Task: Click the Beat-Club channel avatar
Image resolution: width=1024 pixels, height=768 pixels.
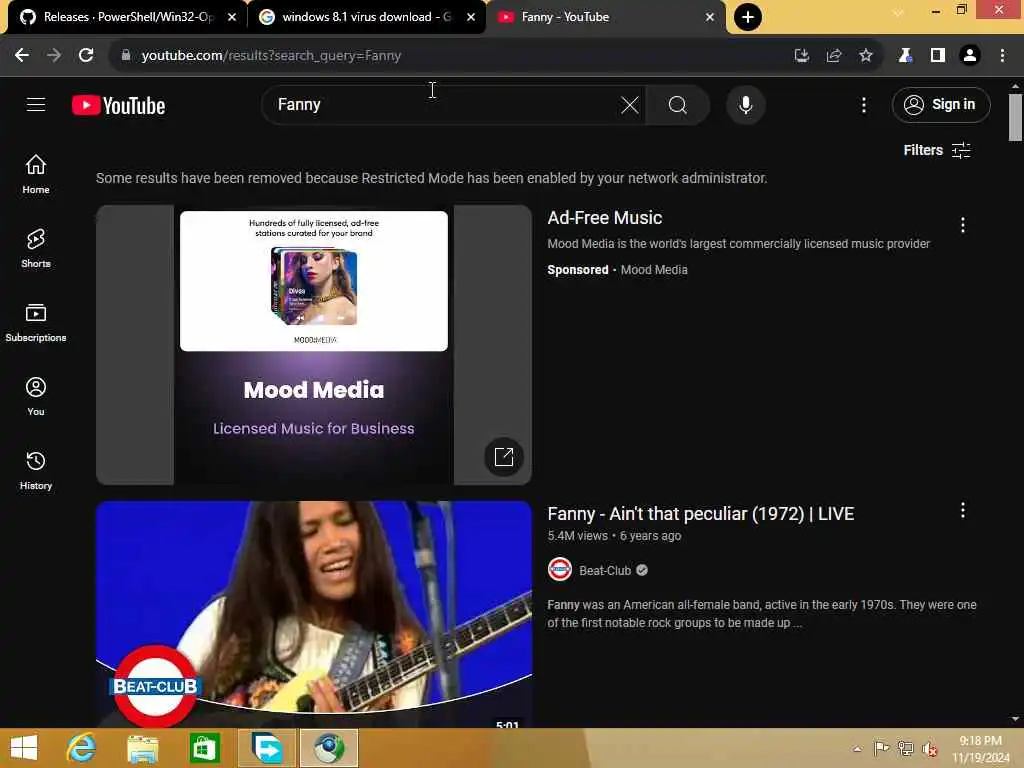Action: click(x=560, y=569)
